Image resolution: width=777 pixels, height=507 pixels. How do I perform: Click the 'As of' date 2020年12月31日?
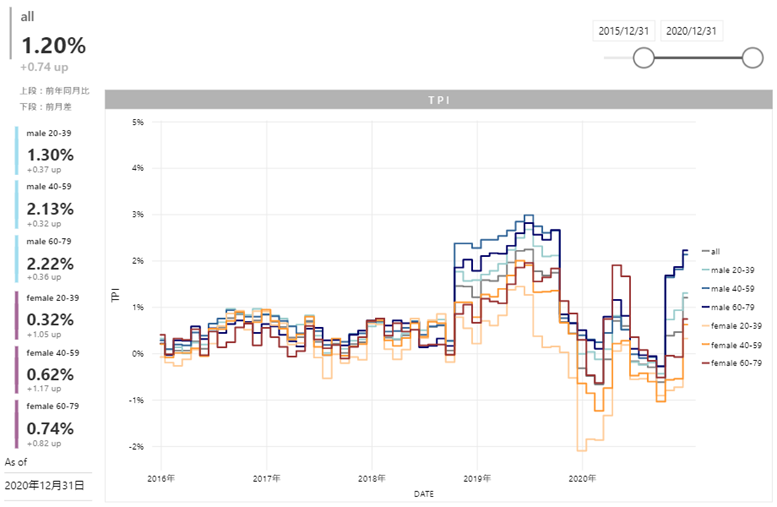pyautogui.click(x=45, y=485)
